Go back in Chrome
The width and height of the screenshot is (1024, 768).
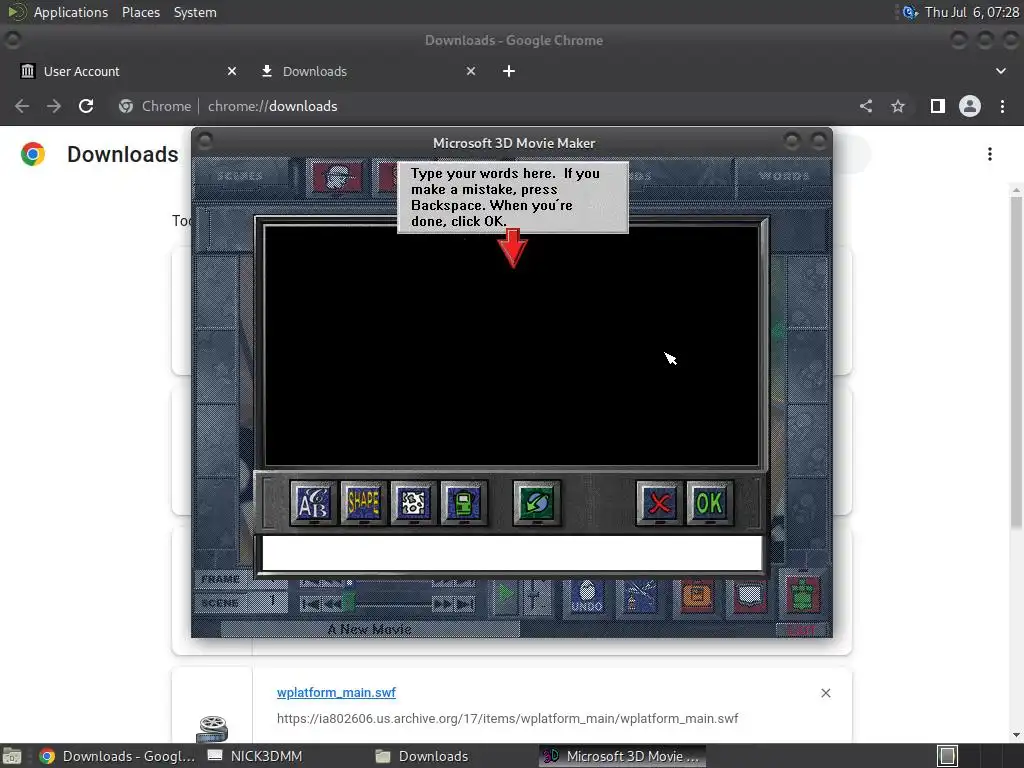[x=22, y=106]
